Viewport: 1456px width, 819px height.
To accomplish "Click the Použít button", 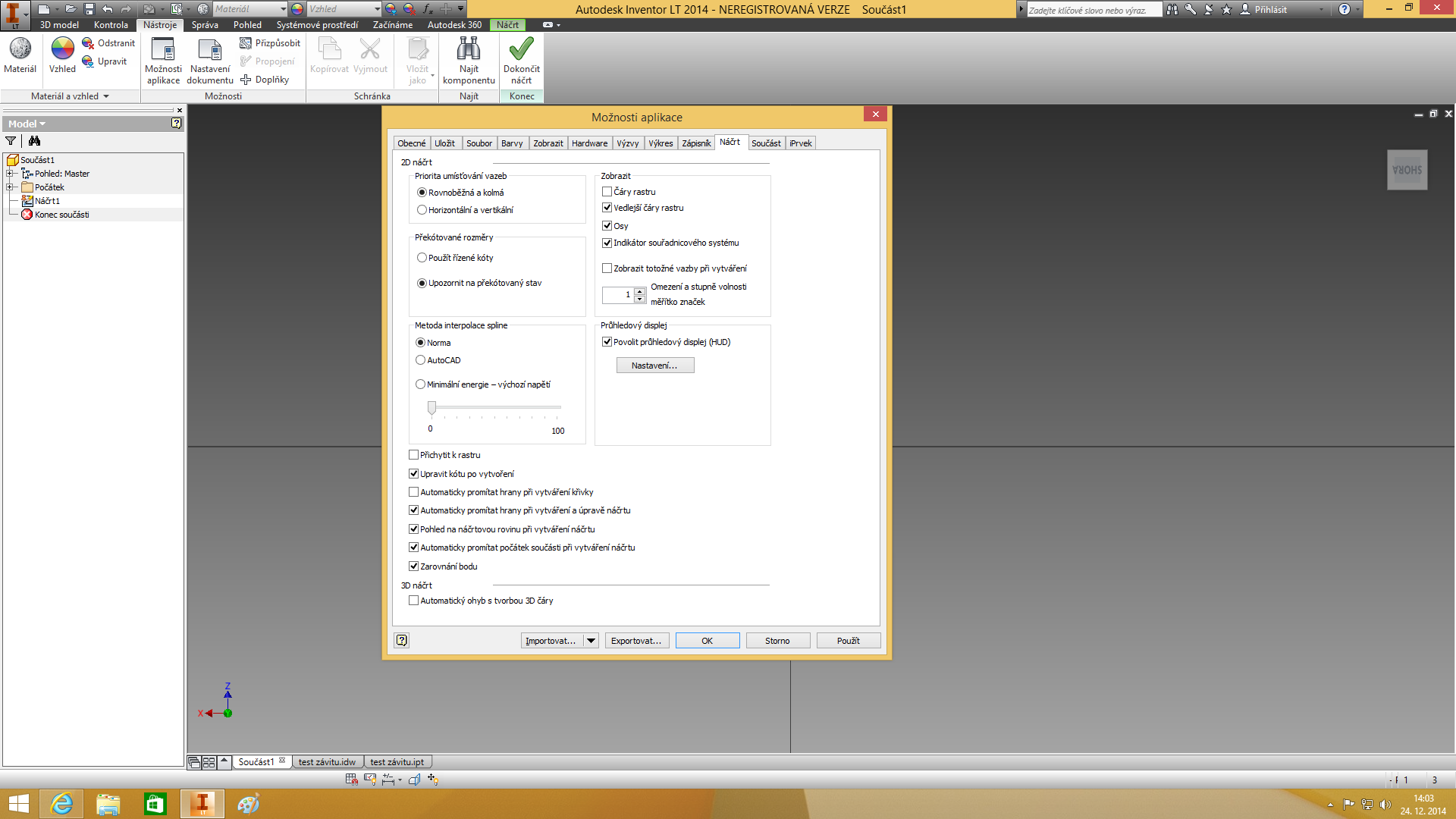I will [x=849, y=641].
